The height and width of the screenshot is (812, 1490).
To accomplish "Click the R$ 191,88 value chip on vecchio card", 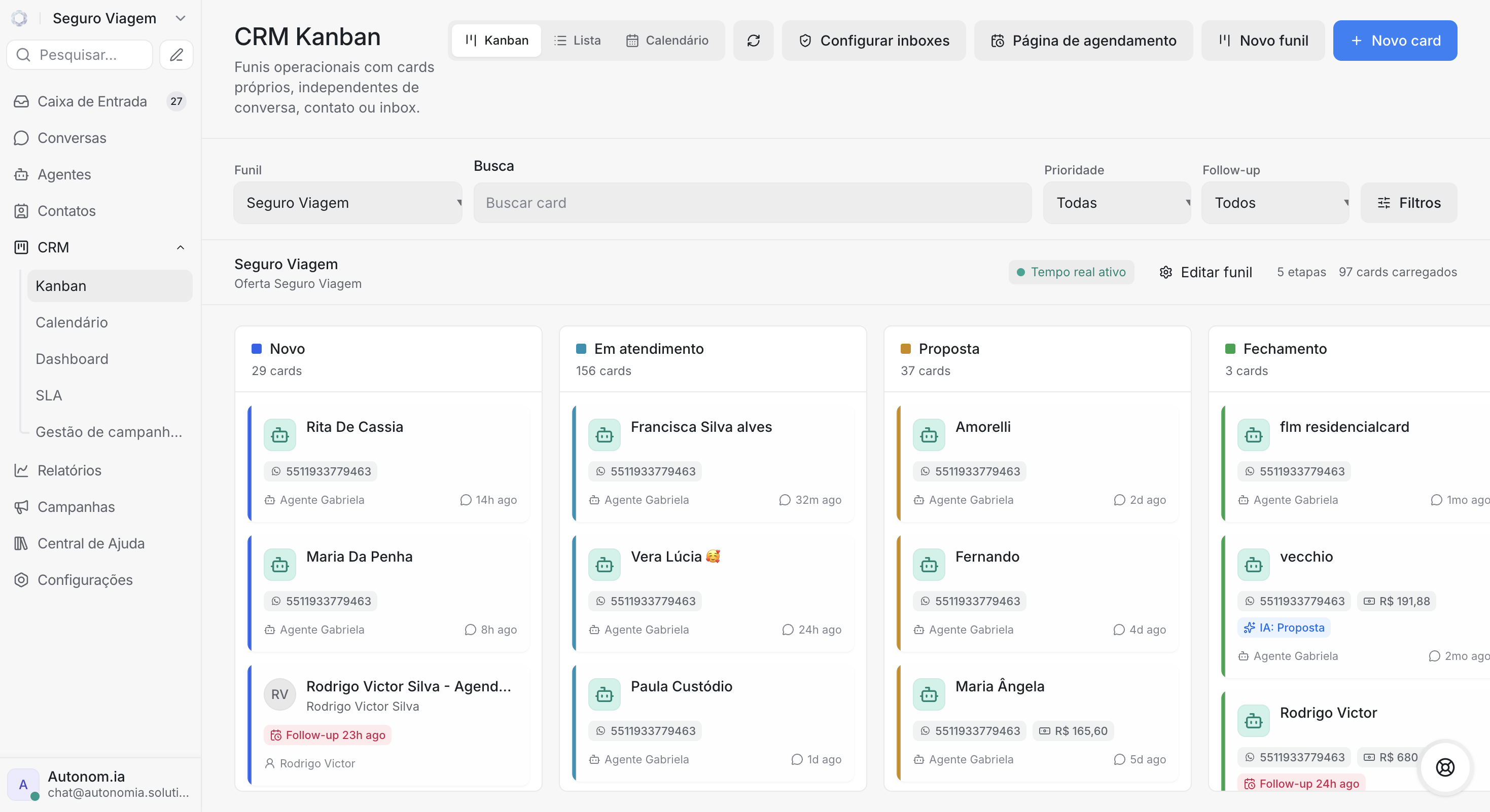I will (x=1396, y=601).
